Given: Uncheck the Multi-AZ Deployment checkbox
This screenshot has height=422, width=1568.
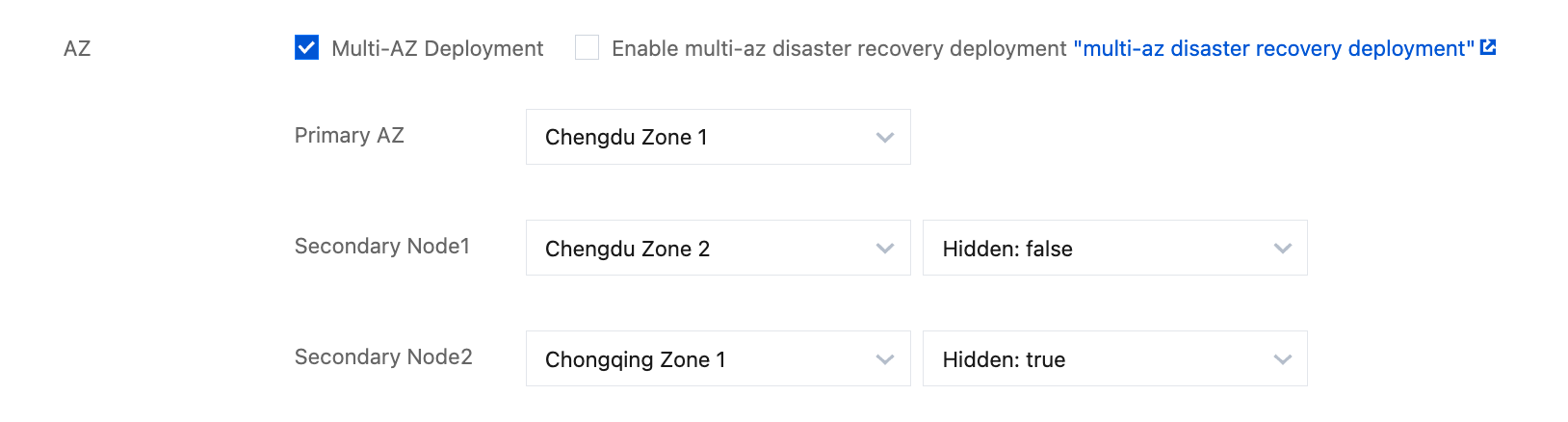Looking at the screenshot, I should pos(306,47).
